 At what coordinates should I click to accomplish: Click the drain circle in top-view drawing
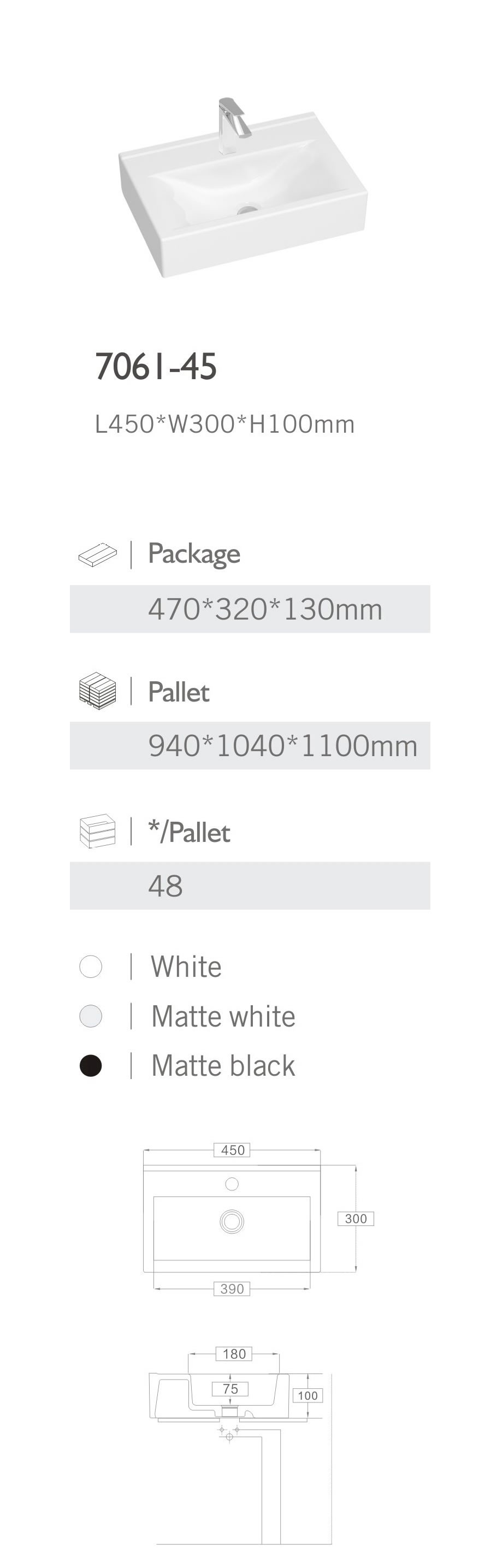tap(232, 1221)
